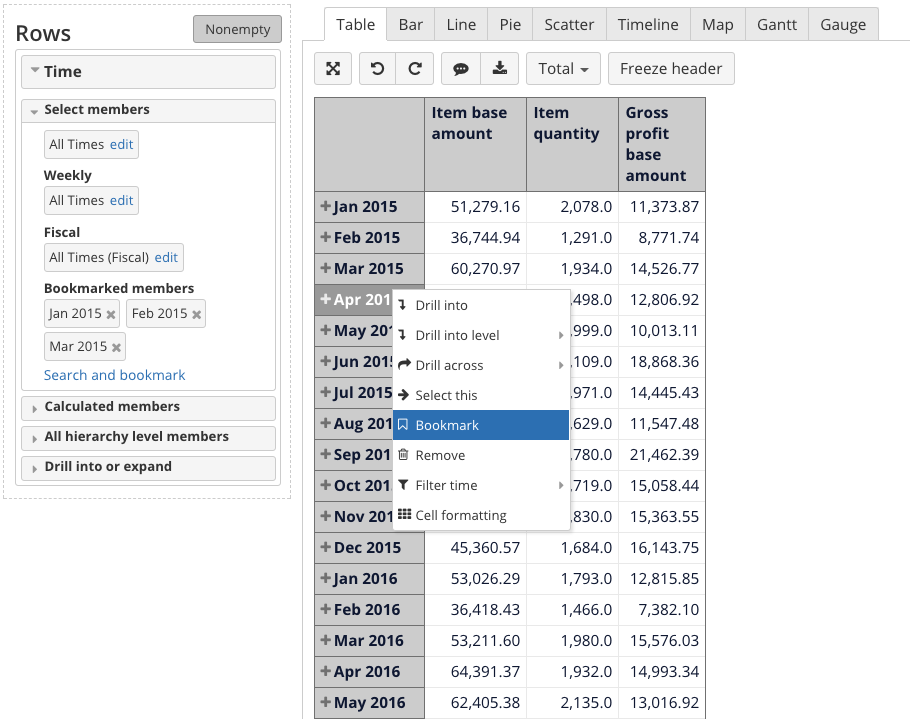The height and width of the screenshot is (719, 910).
Task: Remove Jan 2015 bookmarked member
Action: 111,314
